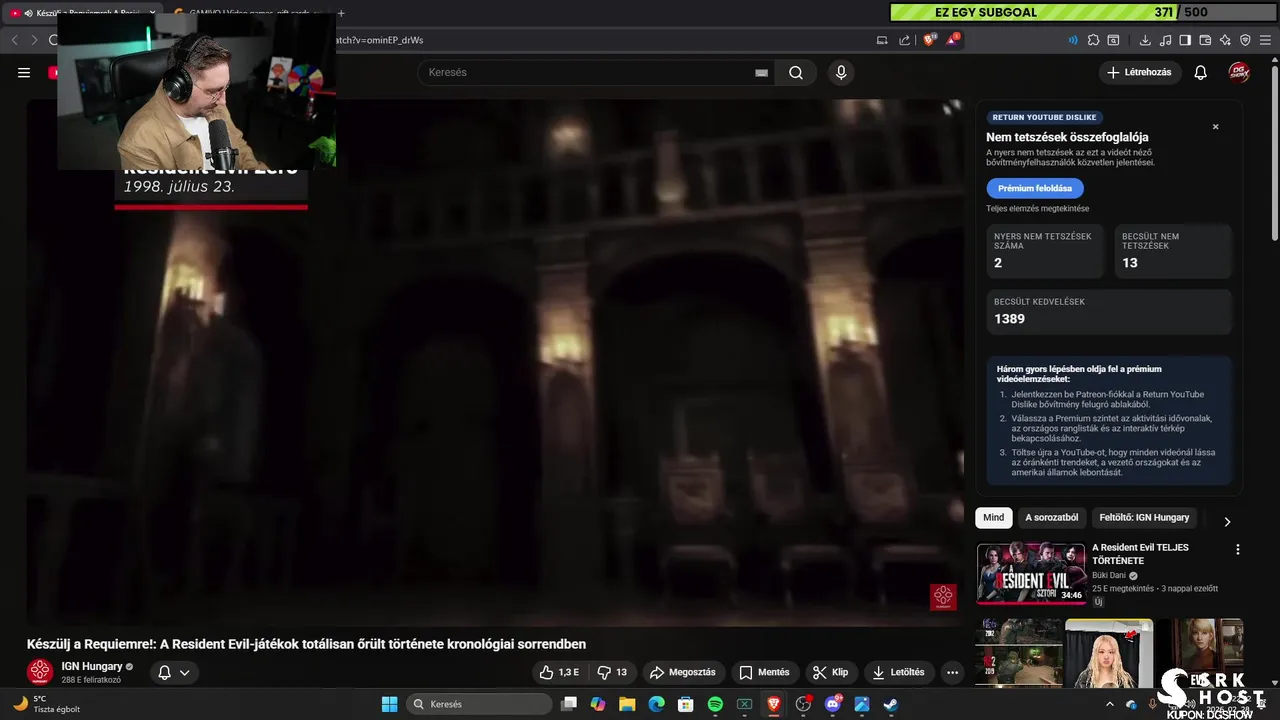Click the cast/install screen icon in the address bar
Image resolution: width=1280 pixels, height=720 pixels.
(x=882, y=40)
